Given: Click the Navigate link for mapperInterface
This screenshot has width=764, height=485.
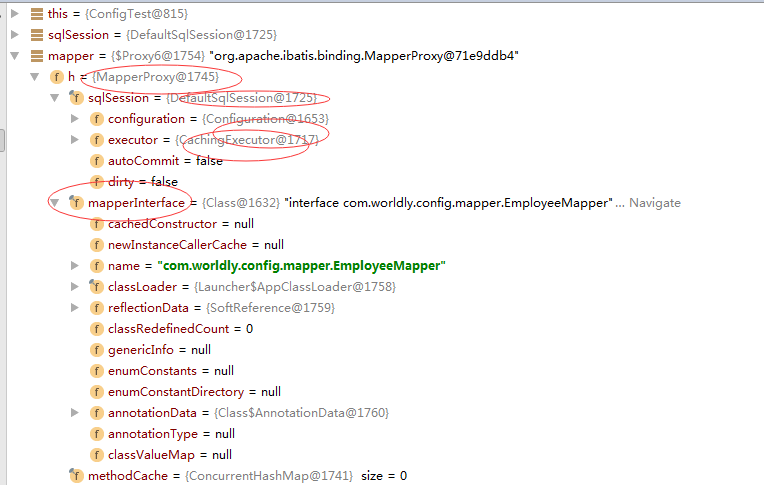Looking at the screenshot, I should click(x=654, y=203).
